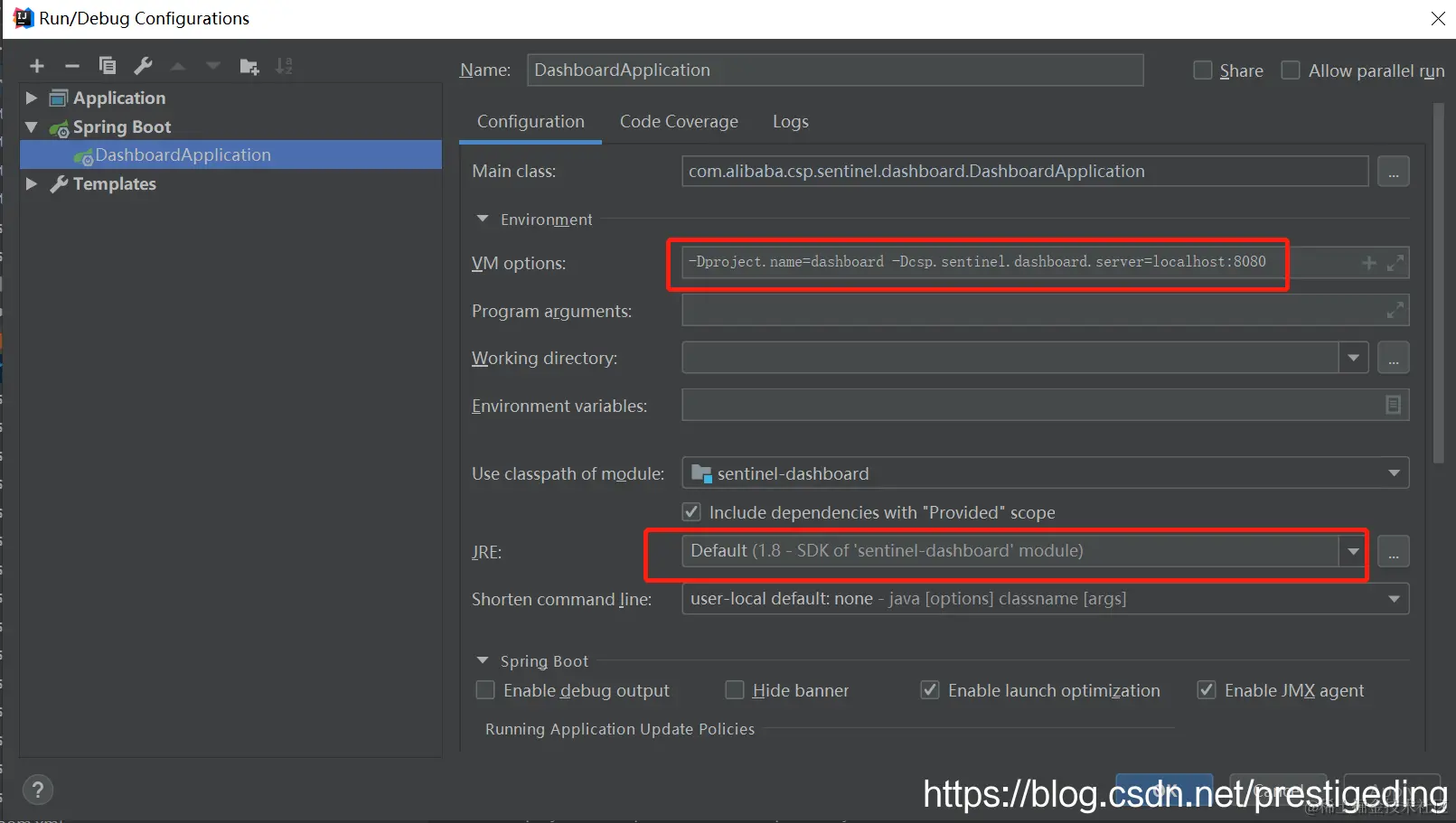This screenshot has width=1456, height=823.
Task: Expand the VM options field editor
Action: (x=1395, y=263)
